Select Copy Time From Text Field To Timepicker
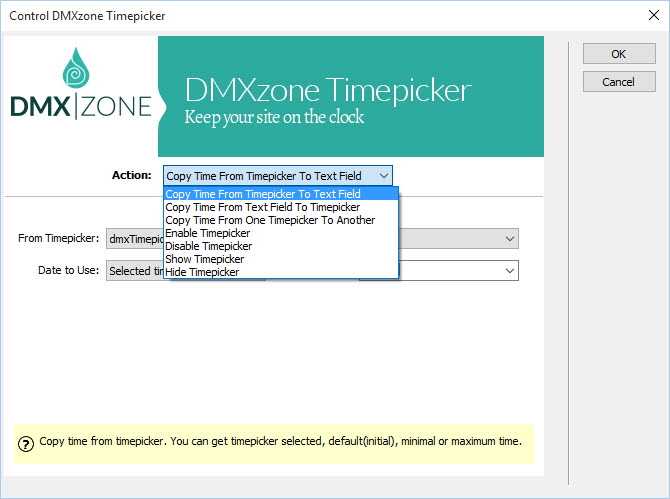670x499 pixels. click(281, 207)
